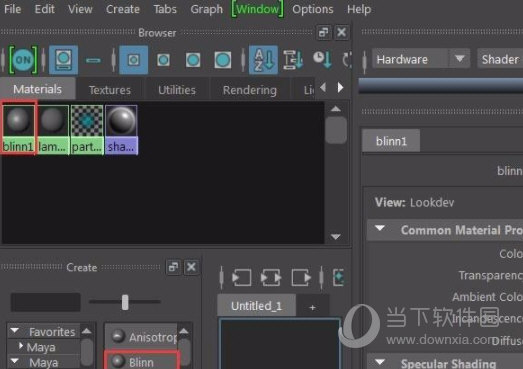Image resolution: width=523 pixels, height=369 pixels.
Task: Open the Tabs menu
Action: click(165, 9)
